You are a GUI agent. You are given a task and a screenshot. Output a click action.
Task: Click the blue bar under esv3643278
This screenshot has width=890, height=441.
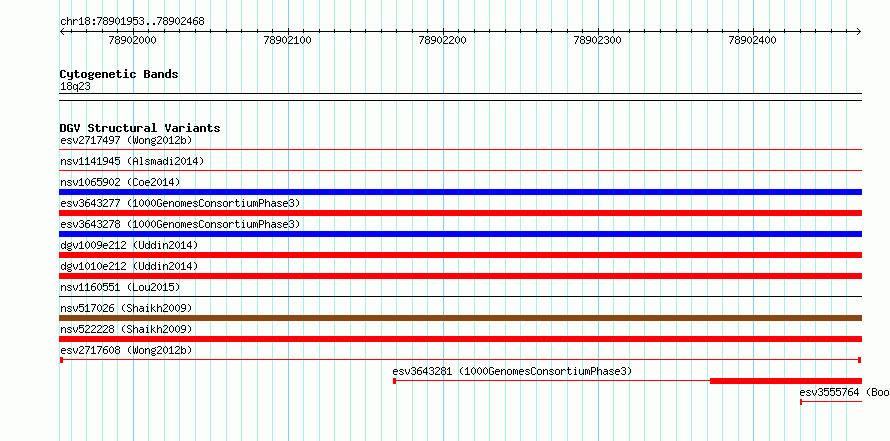coord(461,234)
